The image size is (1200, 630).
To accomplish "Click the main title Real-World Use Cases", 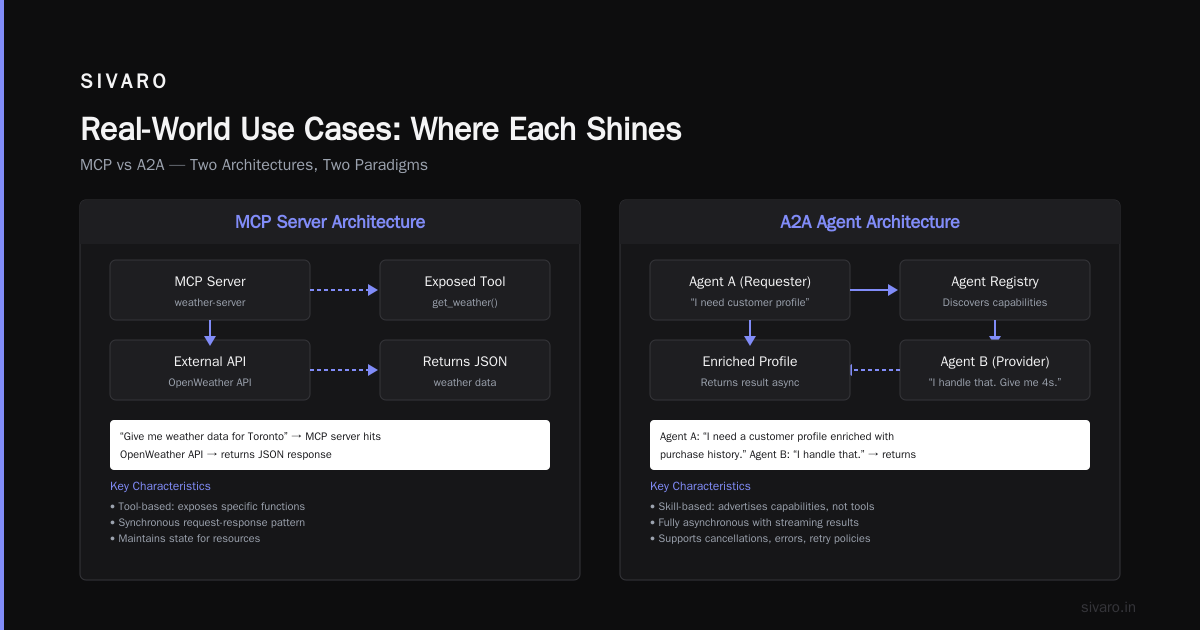I will tap(381, 130).
